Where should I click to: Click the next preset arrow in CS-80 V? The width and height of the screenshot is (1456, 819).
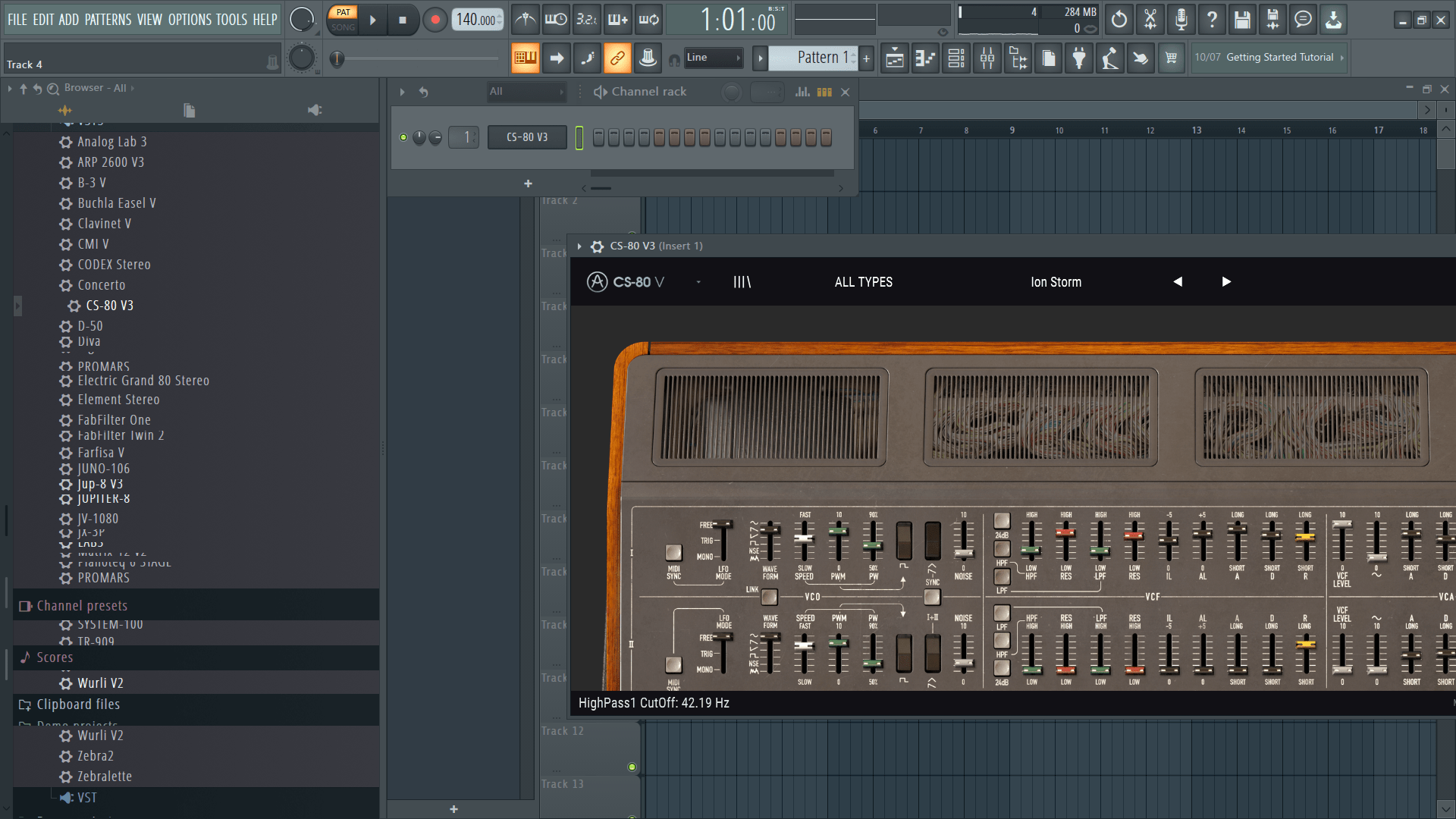pos(1226,281)
